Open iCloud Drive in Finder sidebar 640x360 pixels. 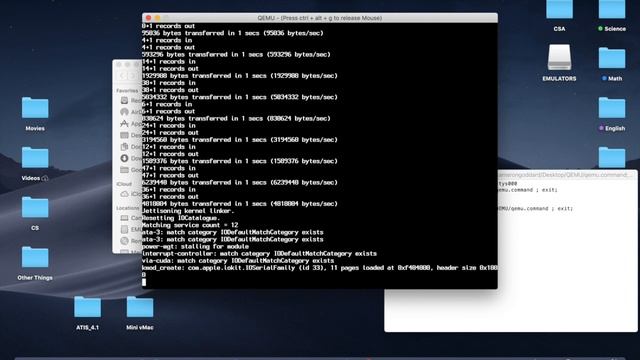(x=131, y=194)
